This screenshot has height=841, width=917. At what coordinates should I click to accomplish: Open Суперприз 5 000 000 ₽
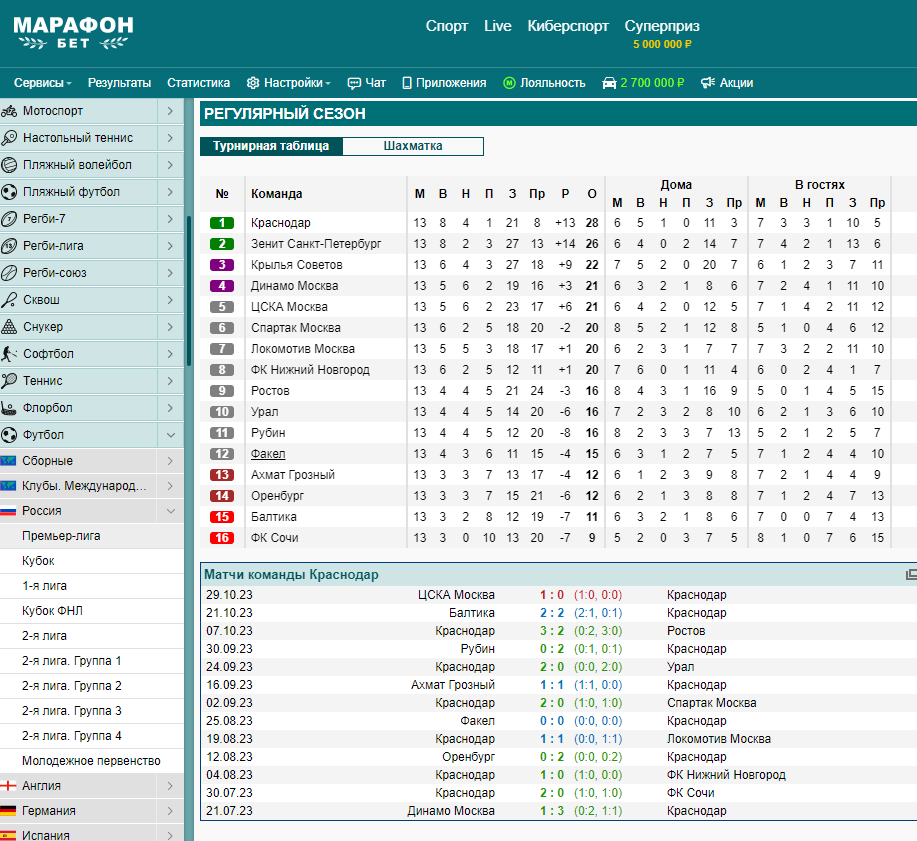[662, 34]
